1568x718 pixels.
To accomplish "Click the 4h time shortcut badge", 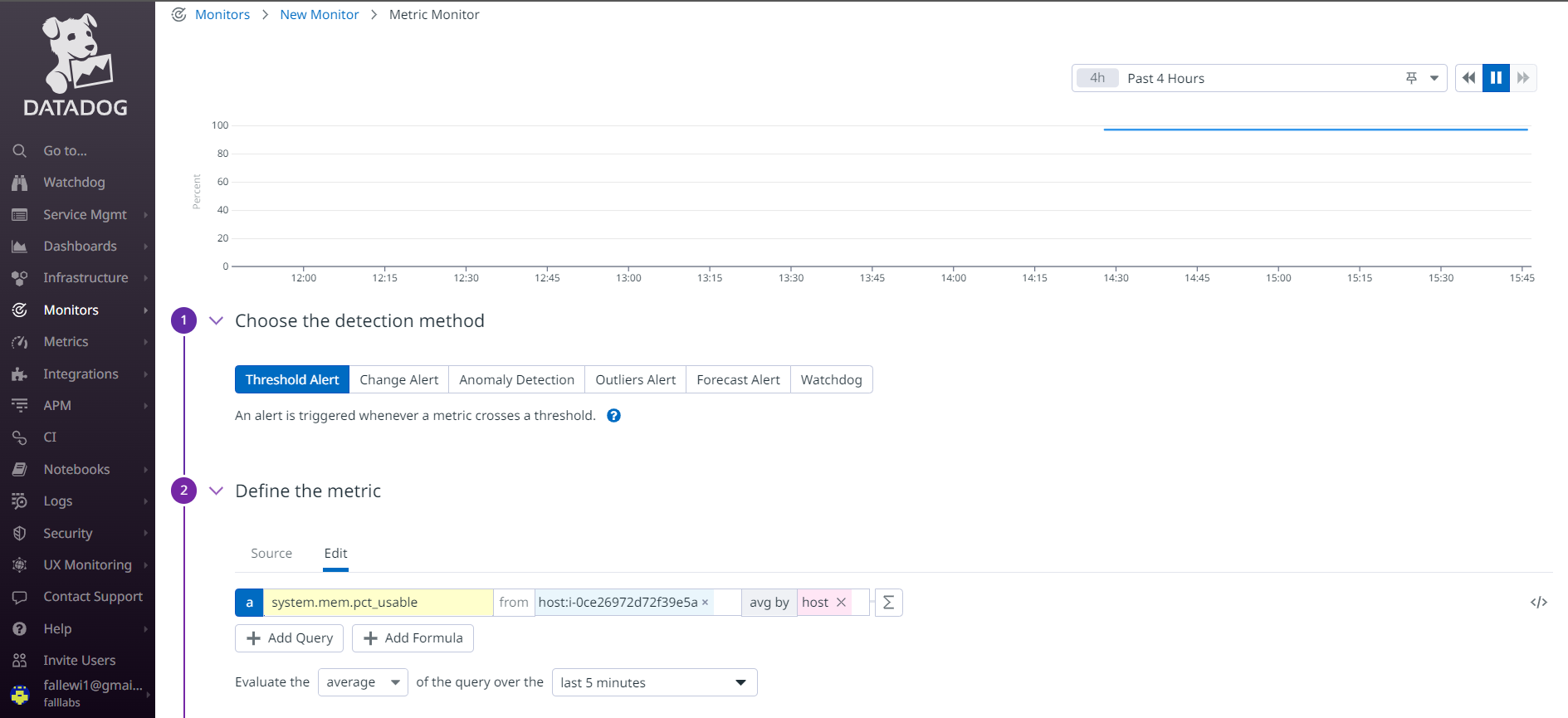I will 1097,78.
